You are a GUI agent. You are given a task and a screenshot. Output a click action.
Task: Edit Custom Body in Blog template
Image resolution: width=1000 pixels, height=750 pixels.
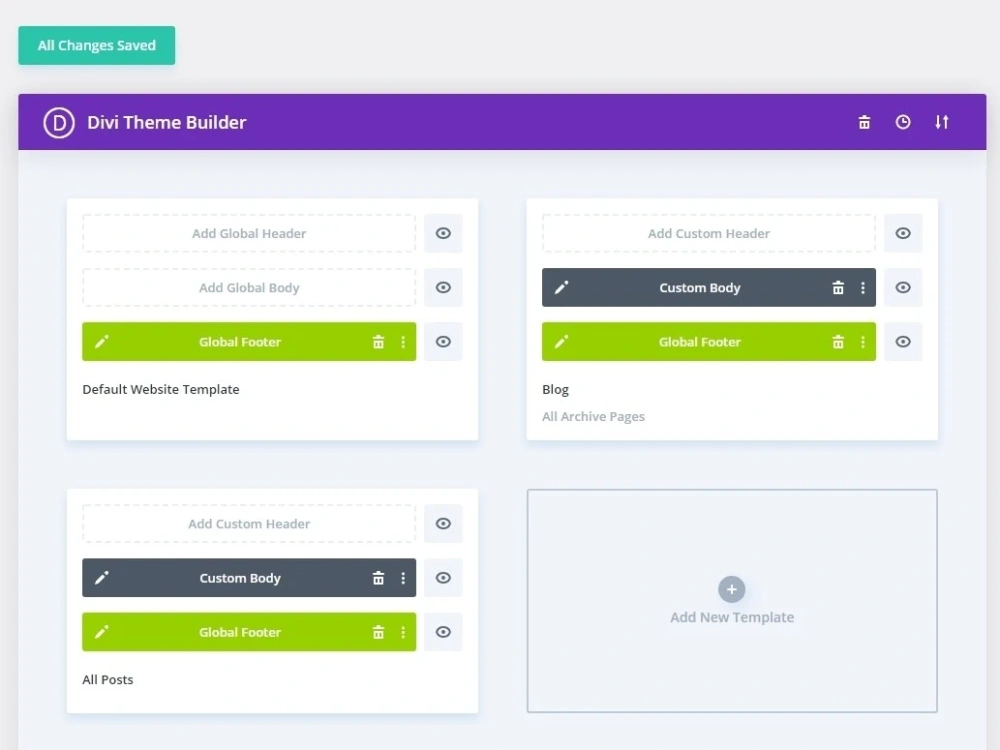[x=561, y=288]
